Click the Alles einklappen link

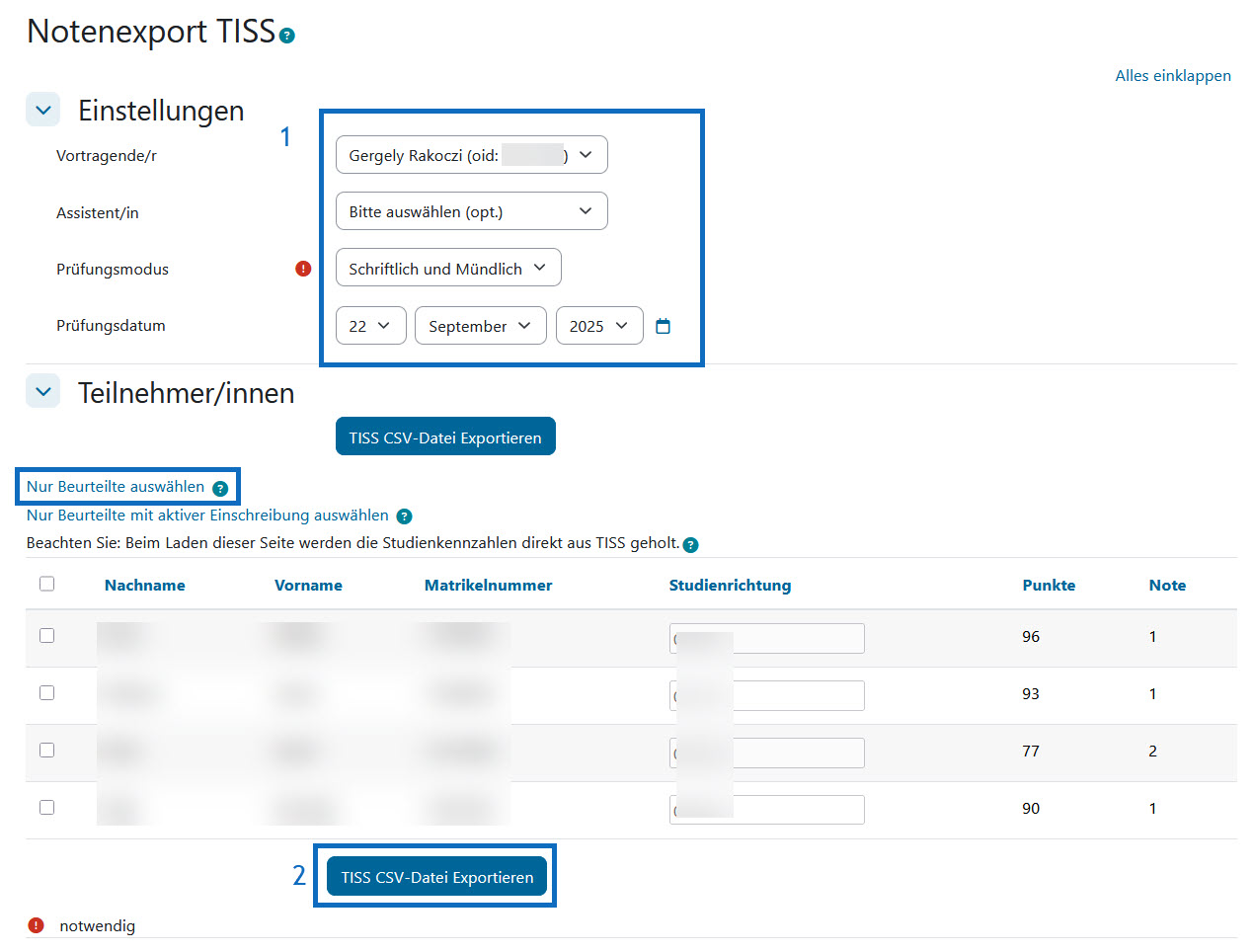click(x=1172, y=76)
